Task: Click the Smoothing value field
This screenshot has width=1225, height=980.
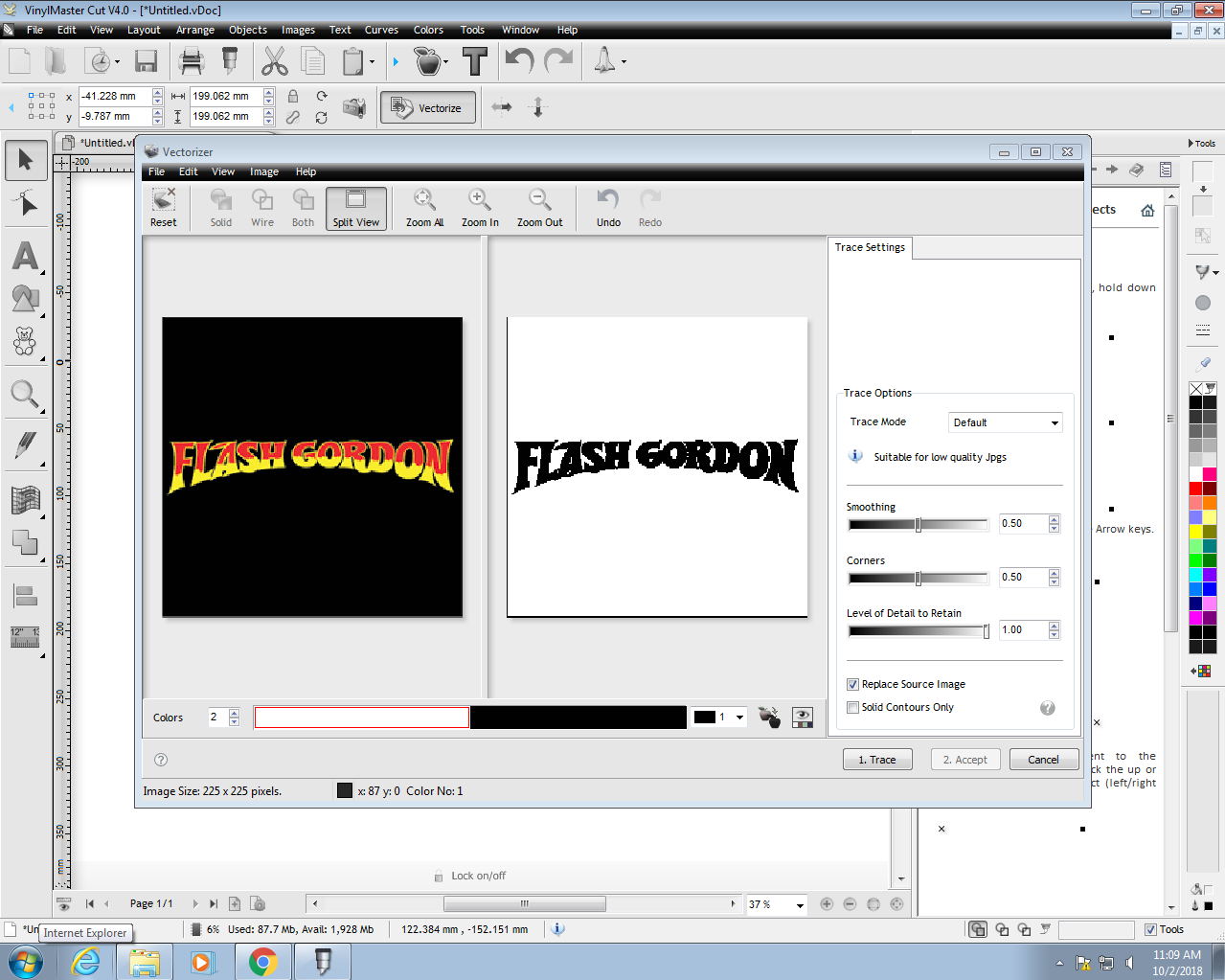Action: (1023, 523)
